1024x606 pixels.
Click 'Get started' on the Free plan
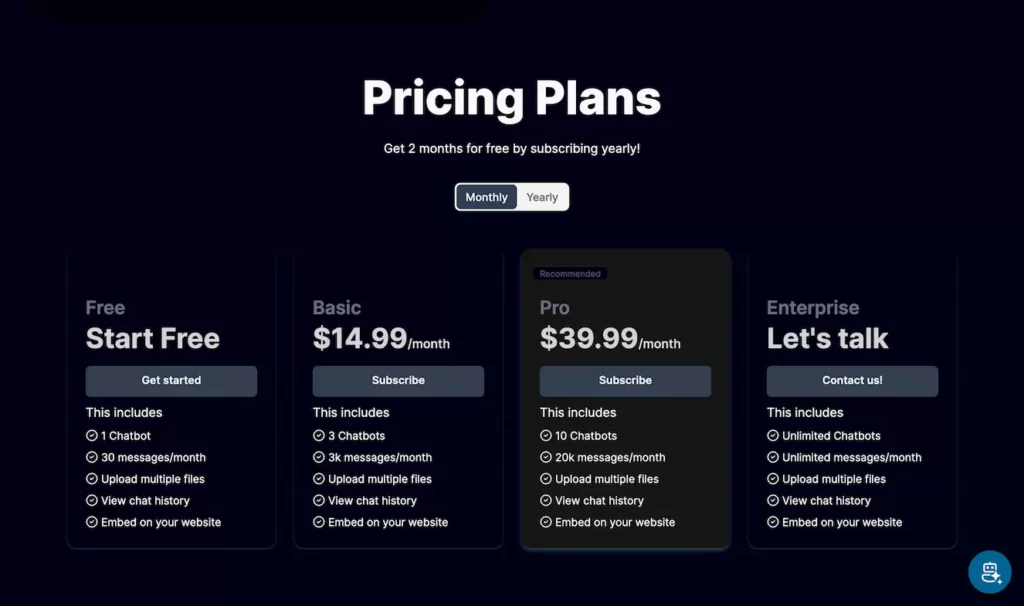tap(171, 381)
